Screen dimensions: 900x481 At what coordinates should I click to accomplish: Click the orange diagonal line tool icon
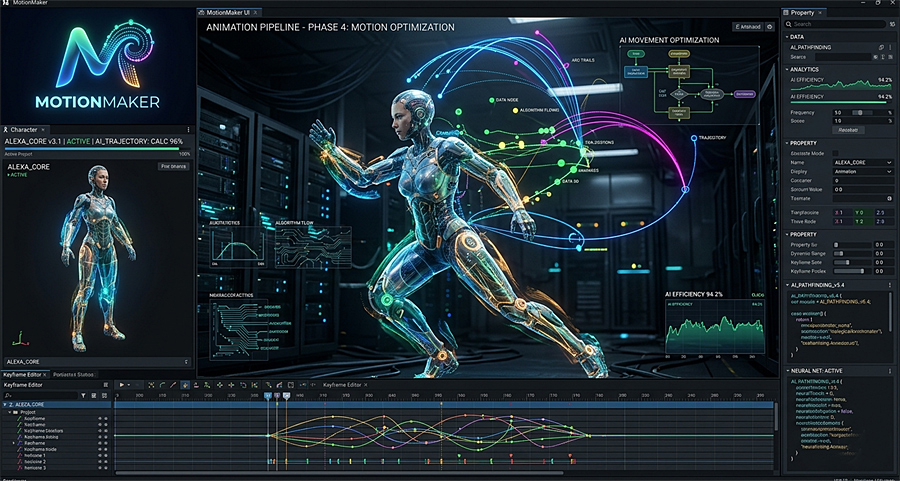click(174, 385)
